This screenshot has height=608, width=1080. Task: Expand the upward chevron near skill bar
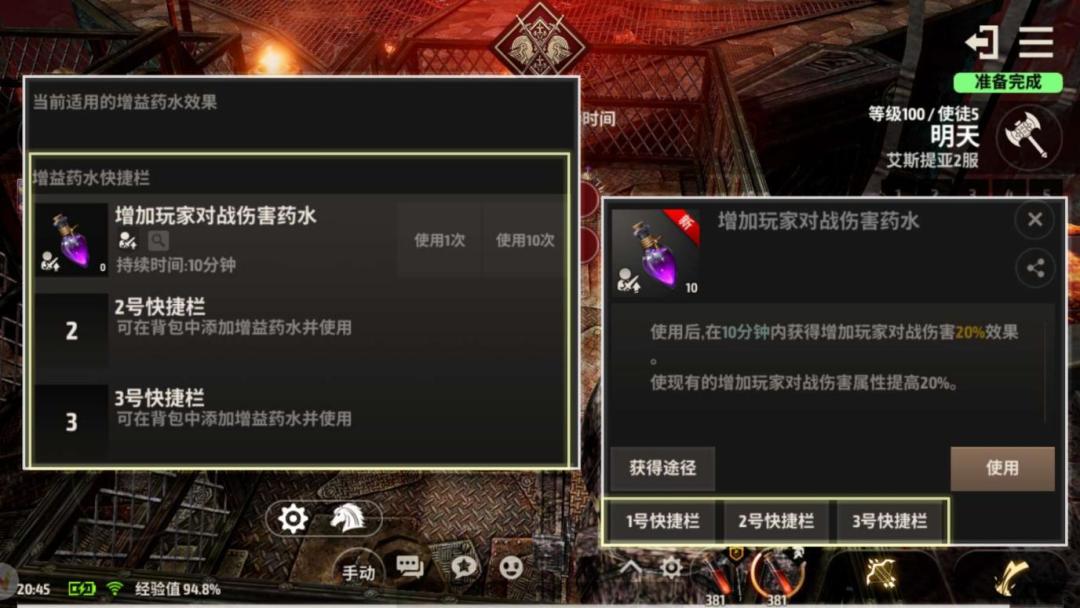[630, 567]
